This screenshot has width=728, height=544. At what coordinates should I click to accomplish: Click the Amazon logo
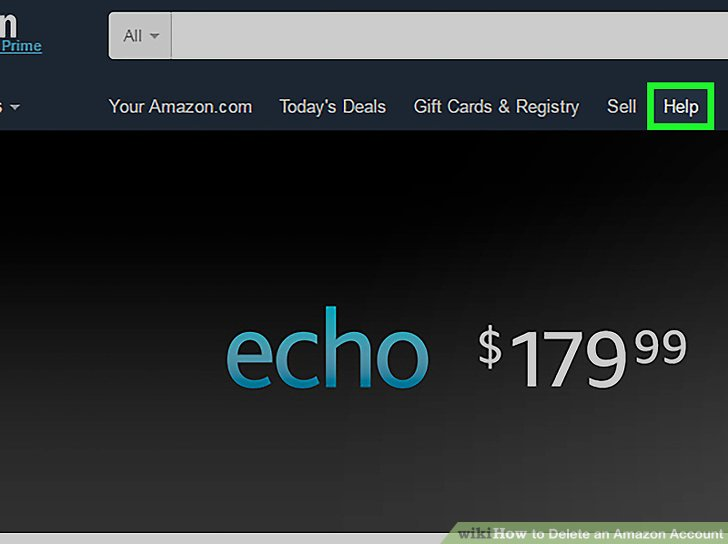(x=8, y=24)
